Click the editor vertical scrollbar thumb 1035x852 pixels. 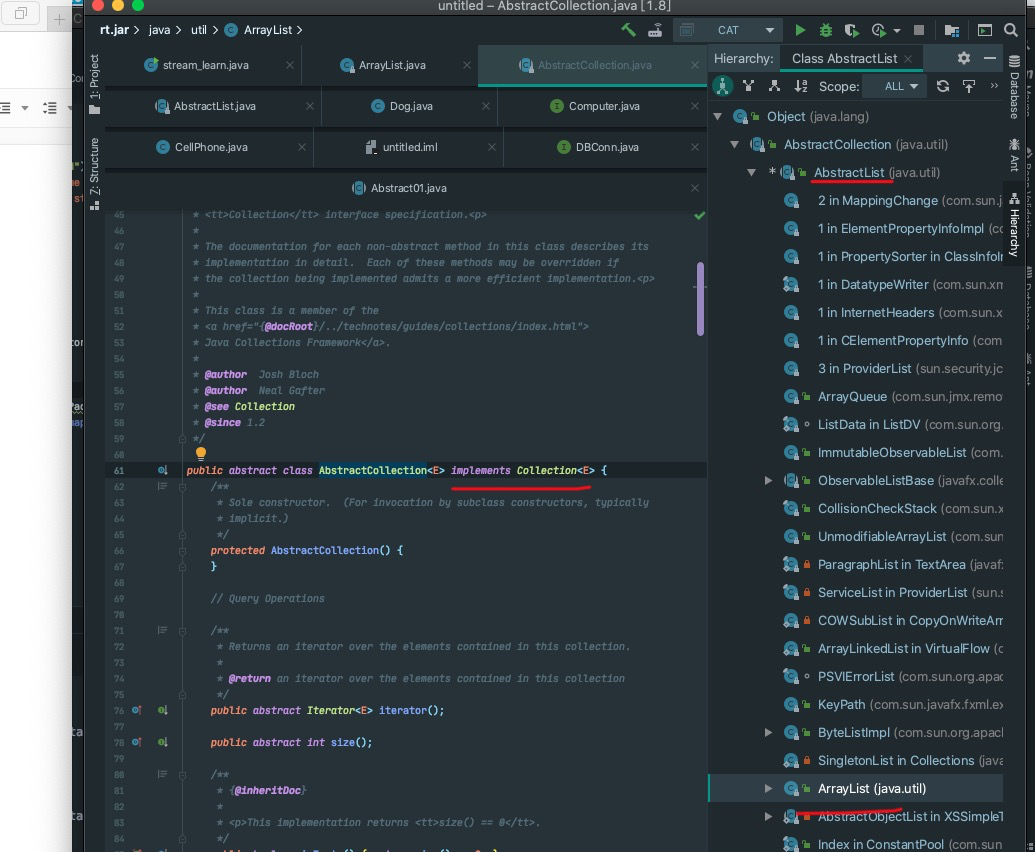[x=700, y=299]
